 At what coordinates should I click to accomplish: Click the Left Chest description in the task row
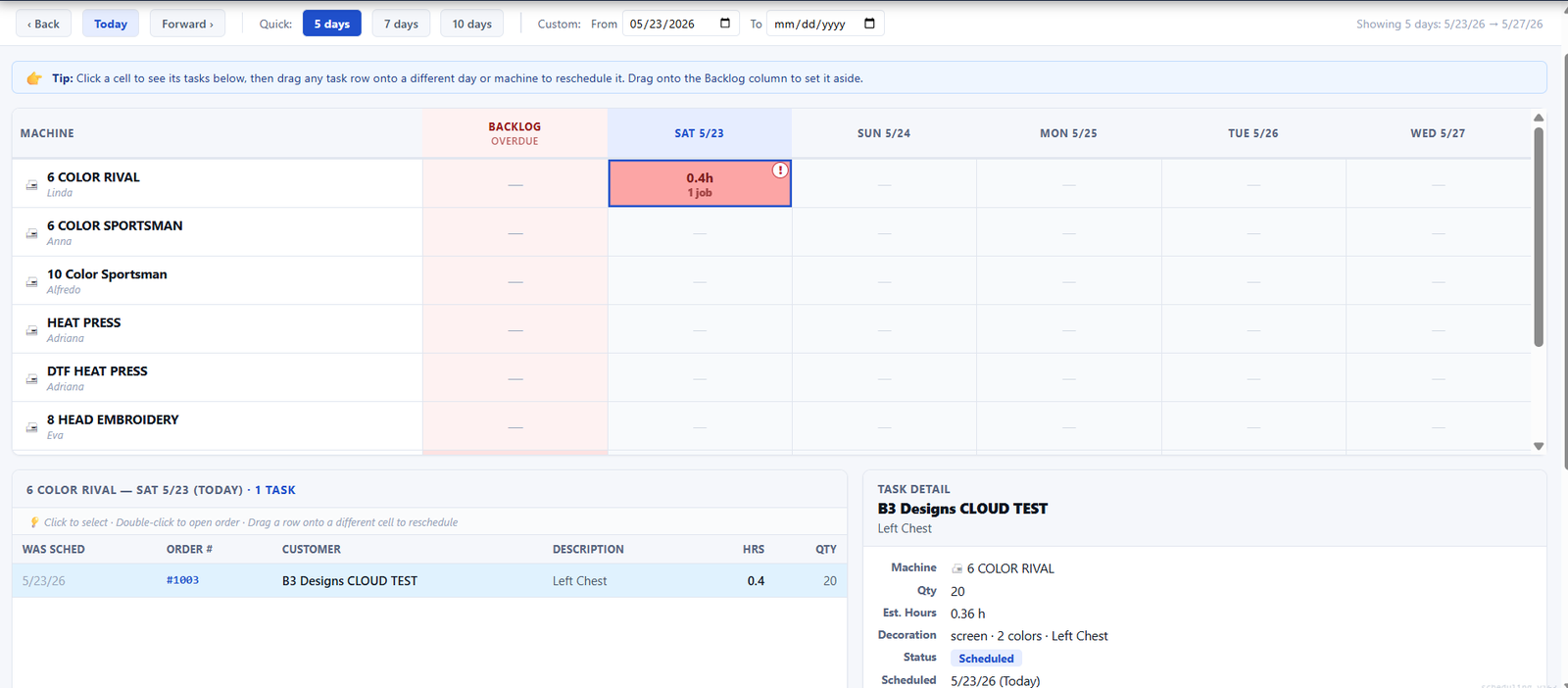[579, 581]
